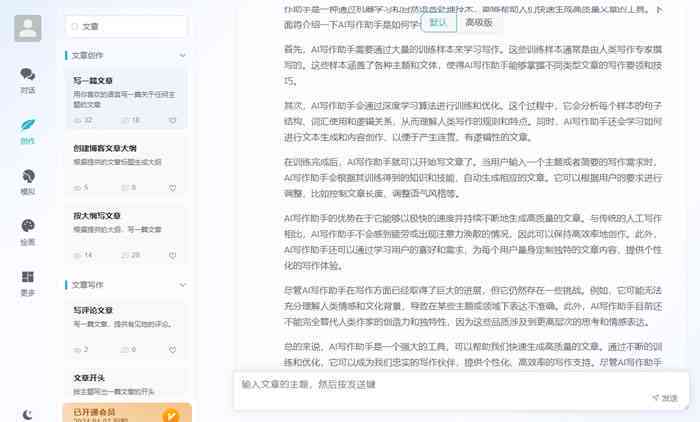Click the 发送 send button

coord(665,397)
